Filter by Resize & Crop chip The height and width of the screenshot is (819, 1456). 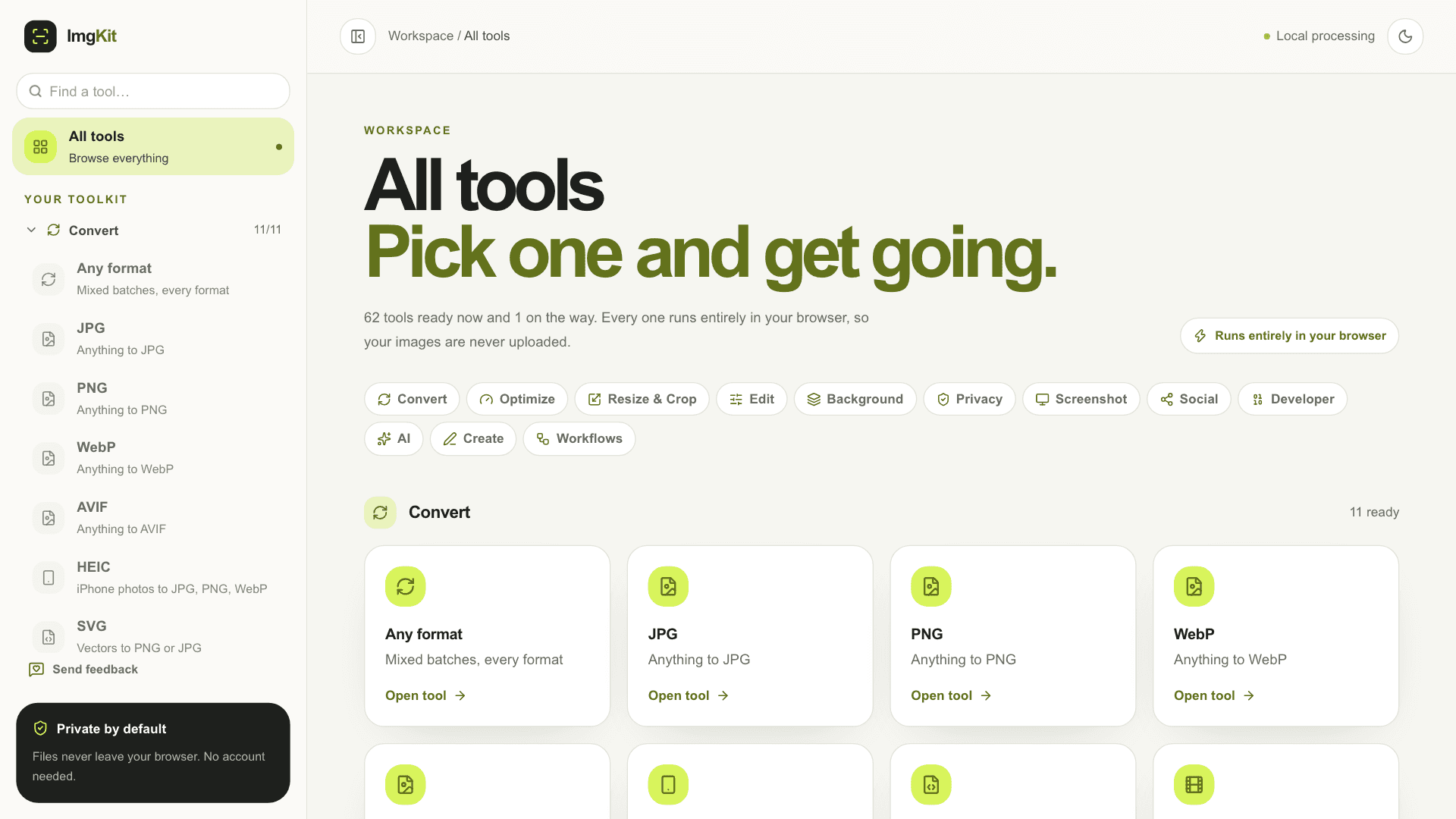tap(642, 399)
